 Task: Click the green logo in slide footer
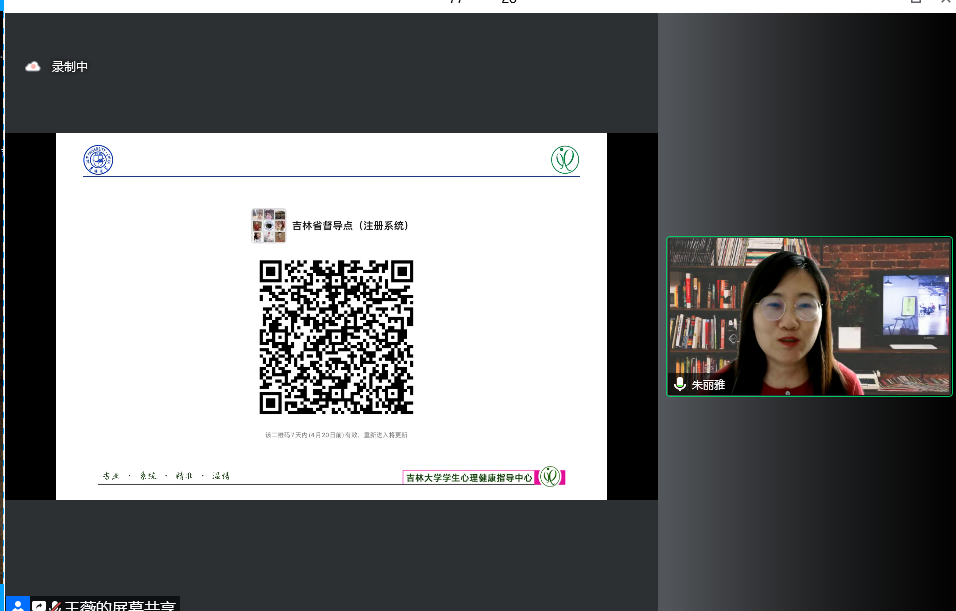(x=550, y=477)
